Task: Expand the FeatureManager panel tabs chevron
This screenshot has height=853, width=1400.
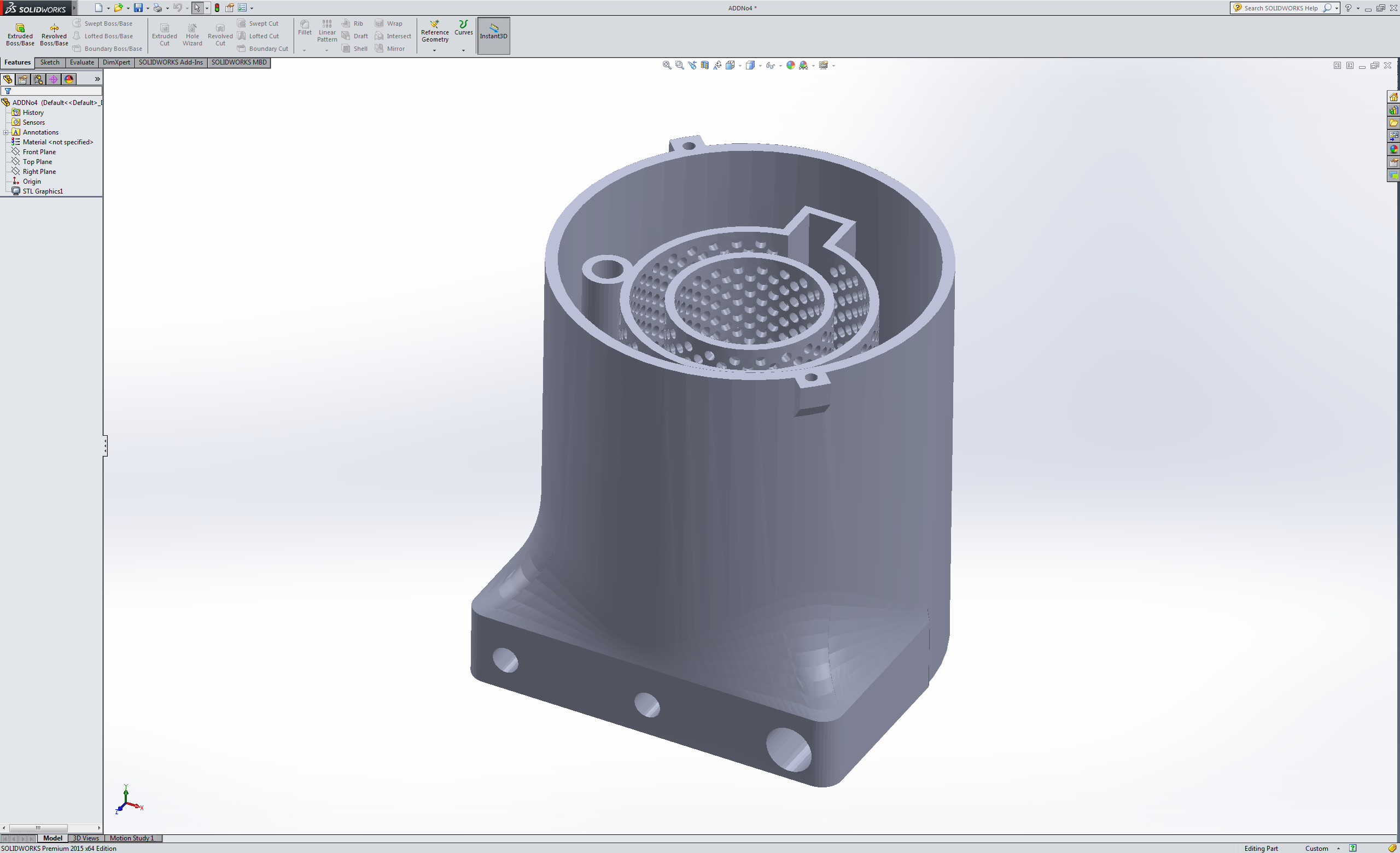Action: point(97,79)
